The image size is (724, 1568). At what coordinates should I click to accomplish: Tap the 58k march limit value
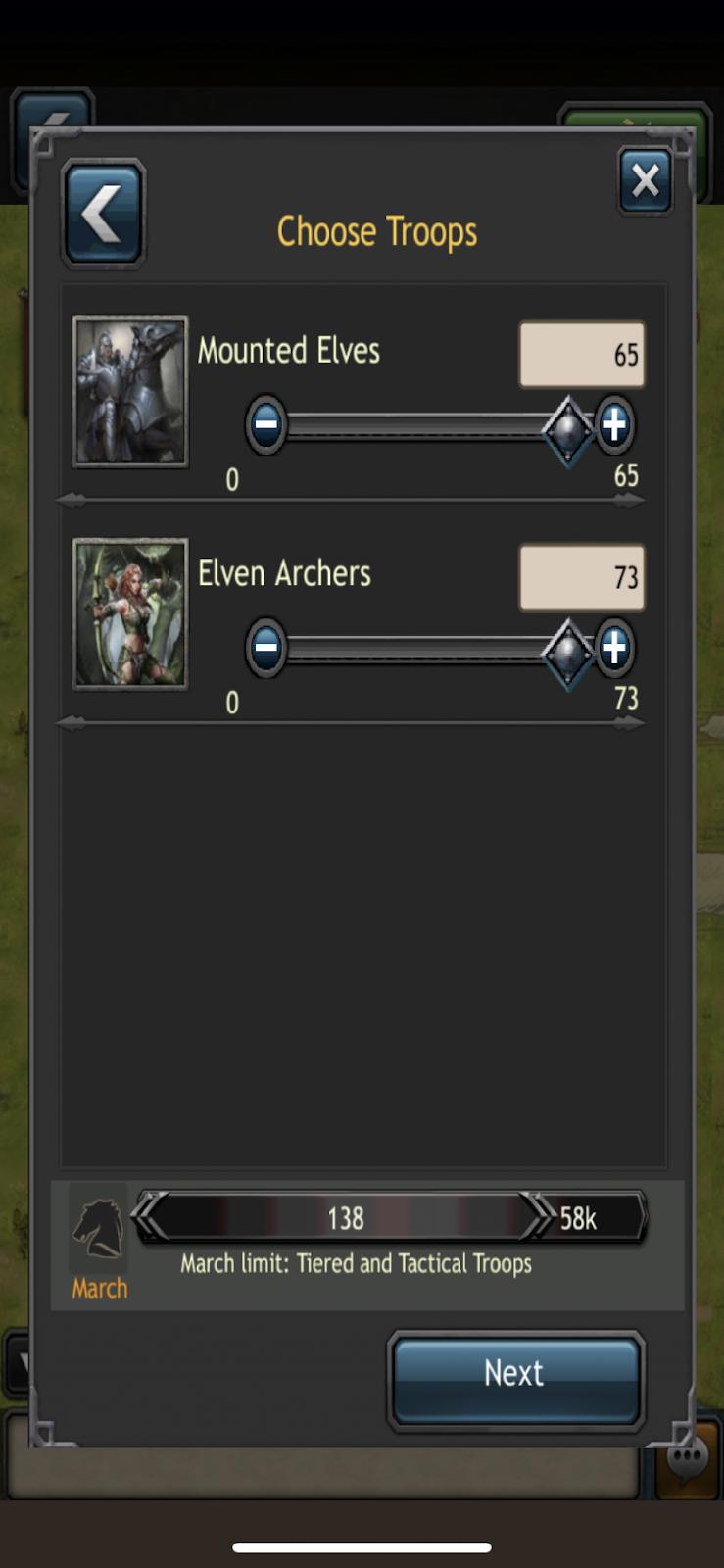pos(578,1218)
